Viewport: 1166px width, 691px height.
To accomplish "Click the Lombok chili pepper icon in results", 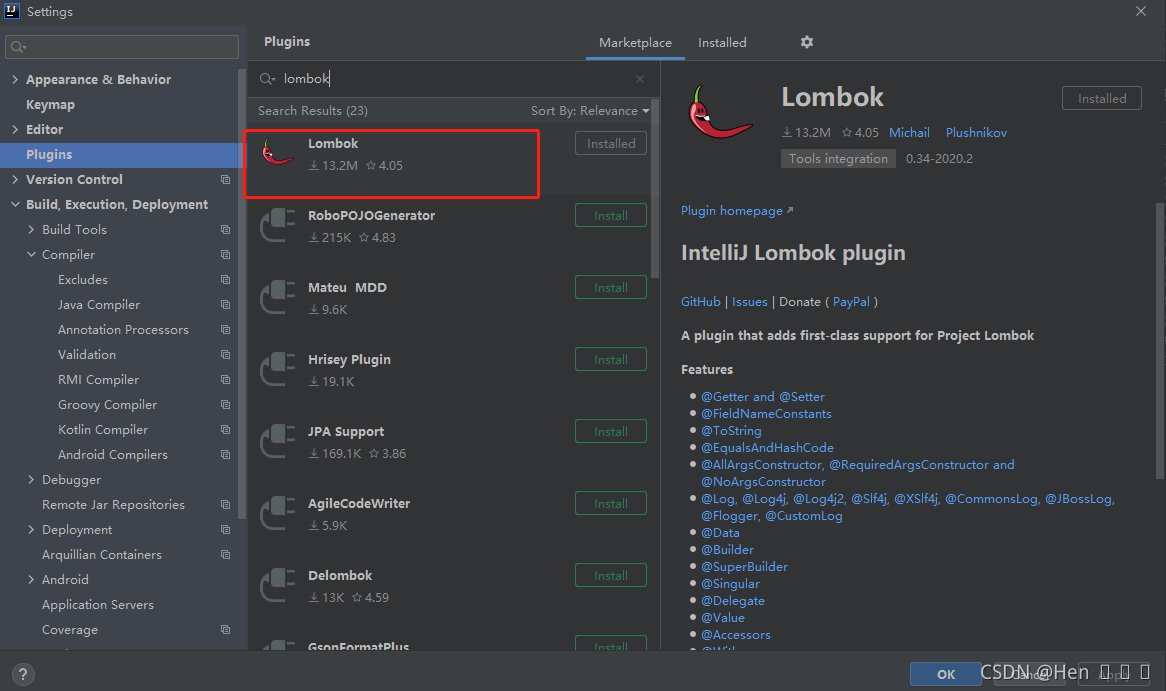I will coord(277,153).
